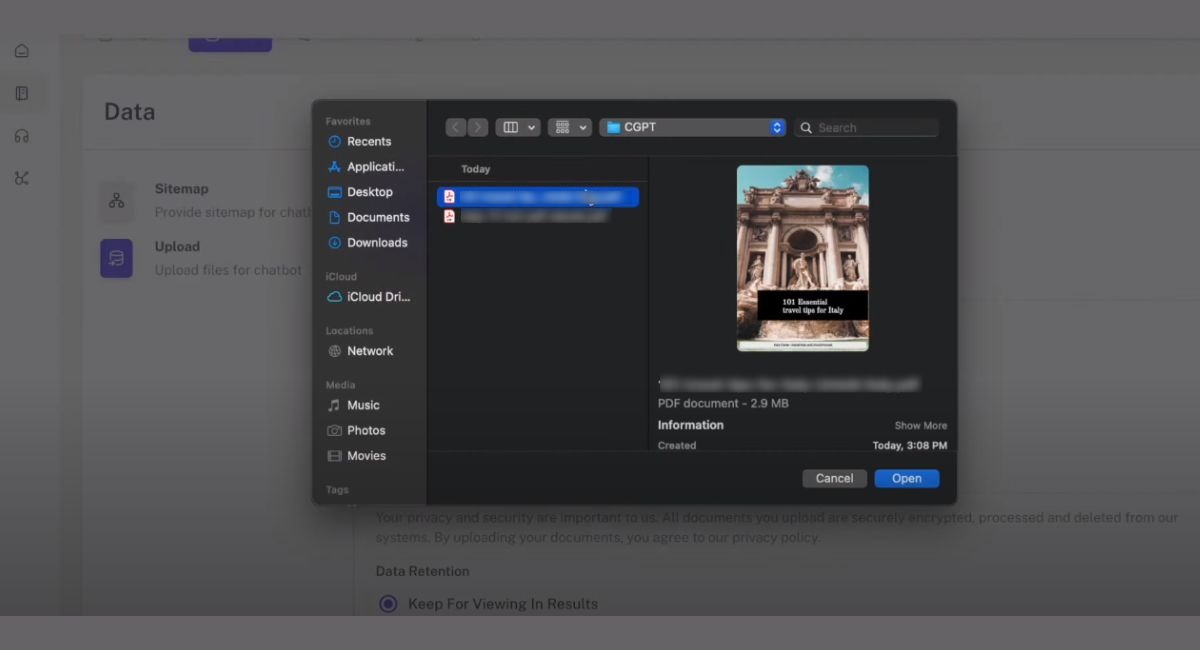The image size is (1200, 650).
Task: Open Applications folder in sidebar
Action: [x=375, y=167]
